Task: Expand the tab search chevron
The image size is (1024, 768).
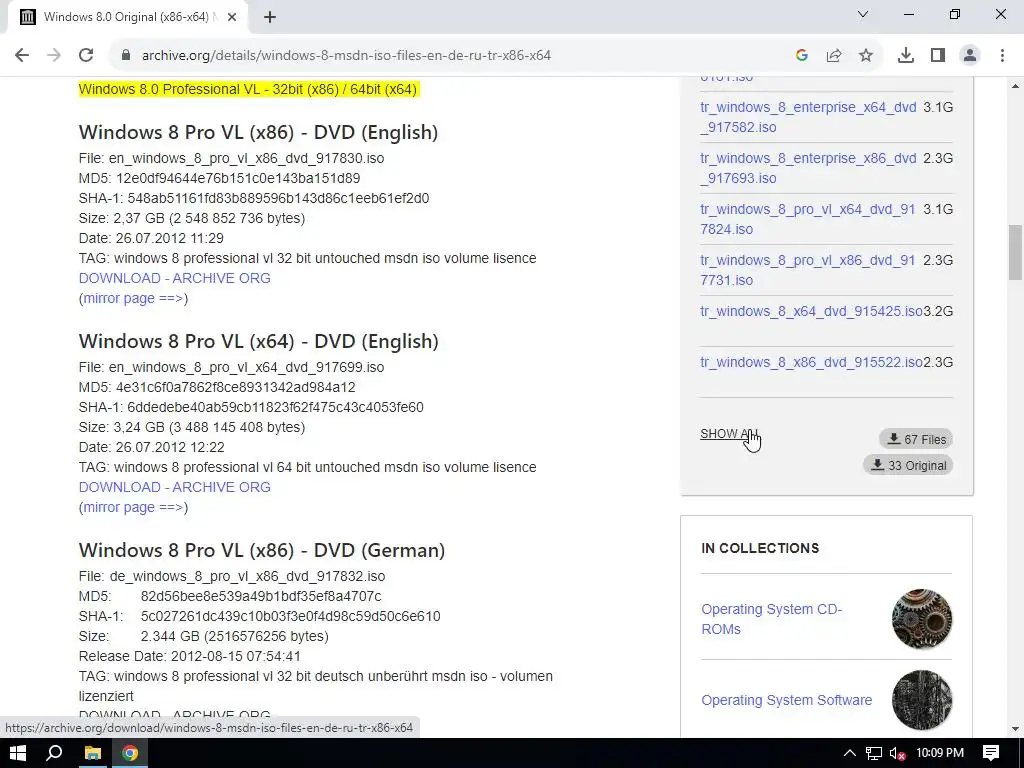Action: click(x=863, y=14)
